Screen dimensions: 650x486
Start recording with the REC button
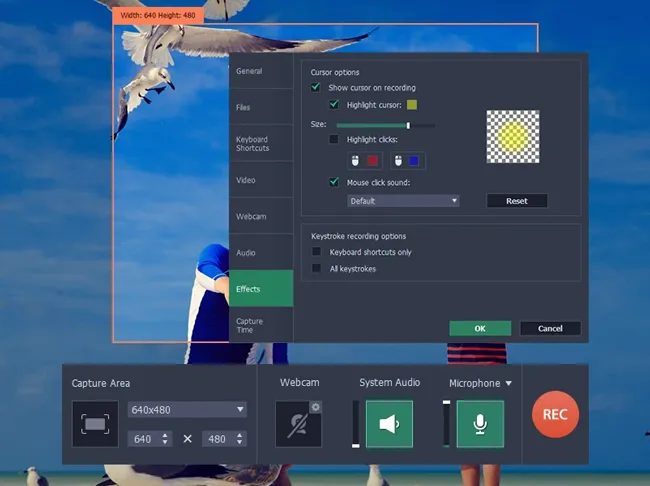tap(555, 413)
